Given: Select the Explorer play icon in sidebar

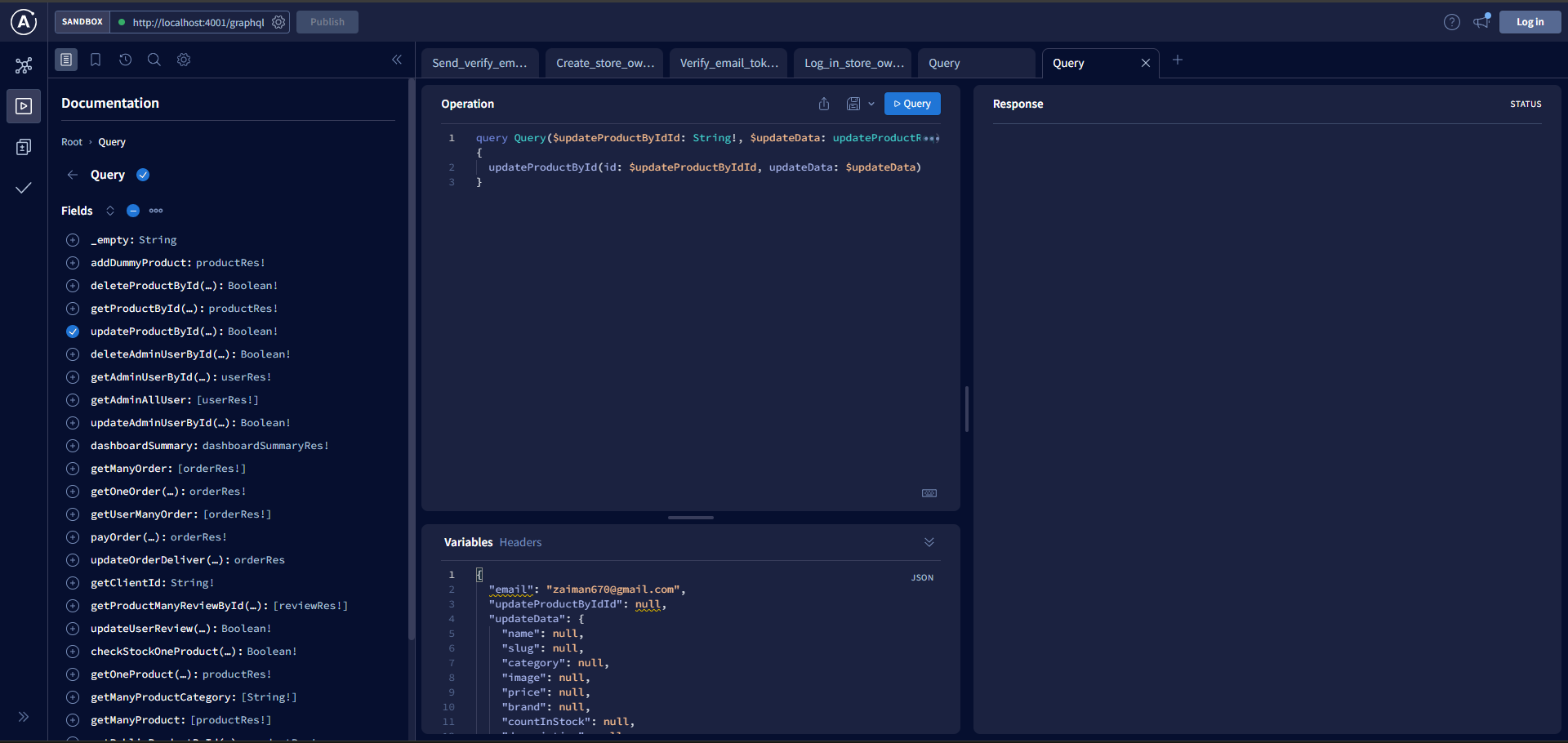Looking at the screenshot, I should click(24, 105).
